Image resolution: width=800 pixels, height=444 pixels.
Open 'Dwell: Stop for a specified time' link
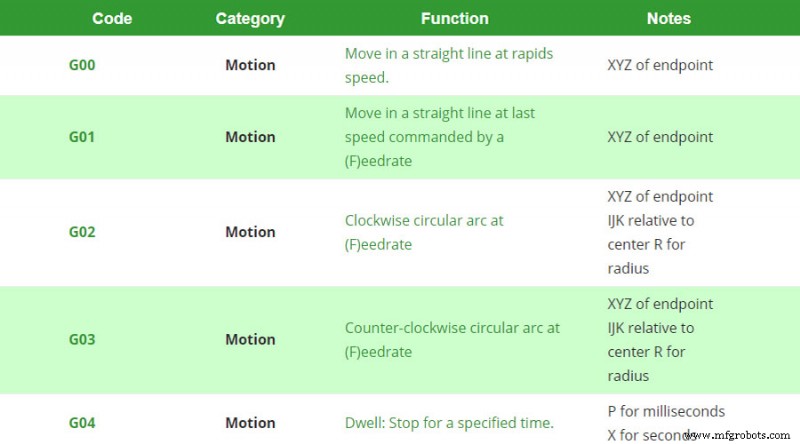click(449, 423)
